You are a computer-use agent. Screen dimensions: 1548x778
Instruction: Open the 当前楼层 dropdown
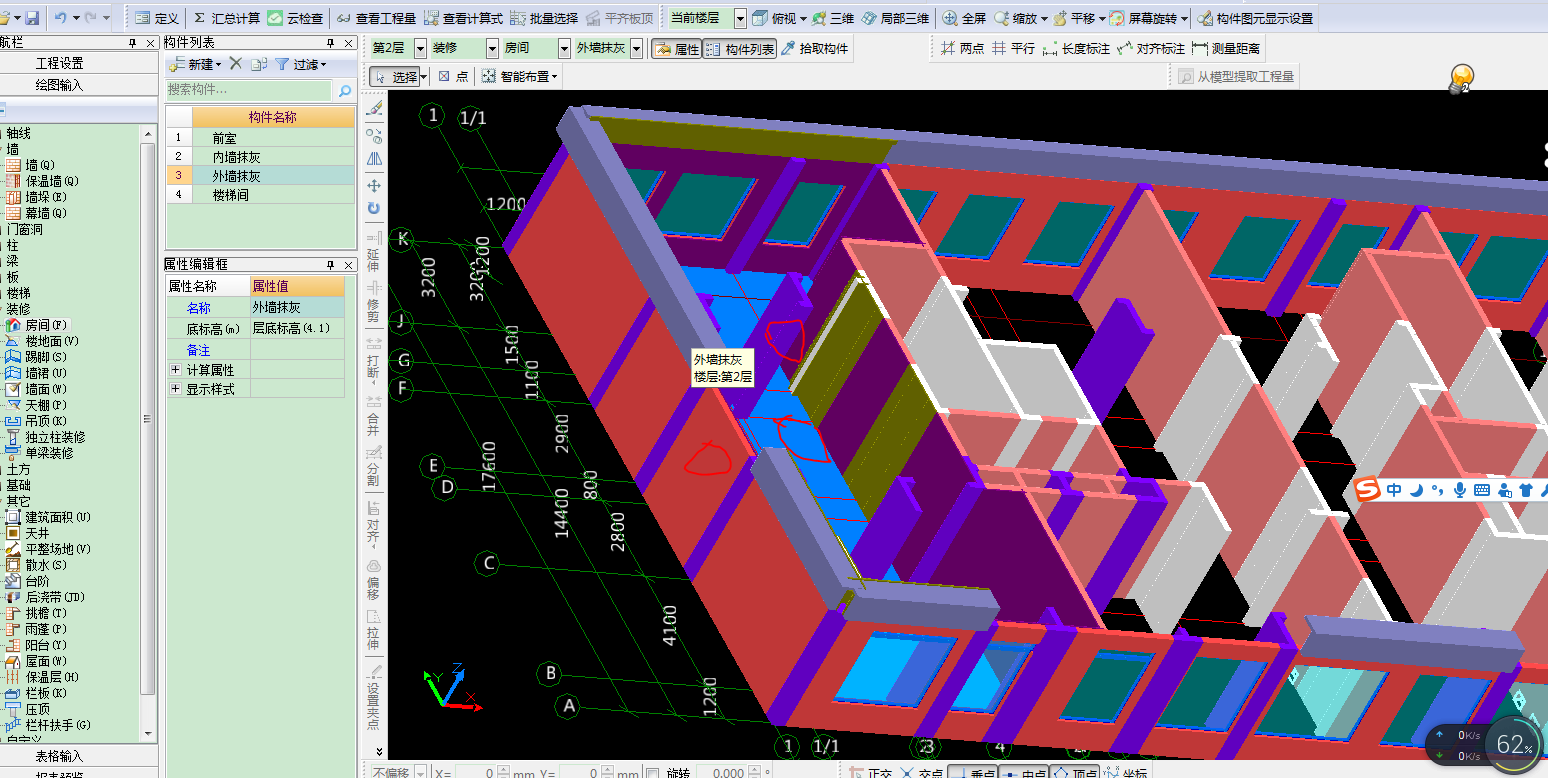pos(740,18)
